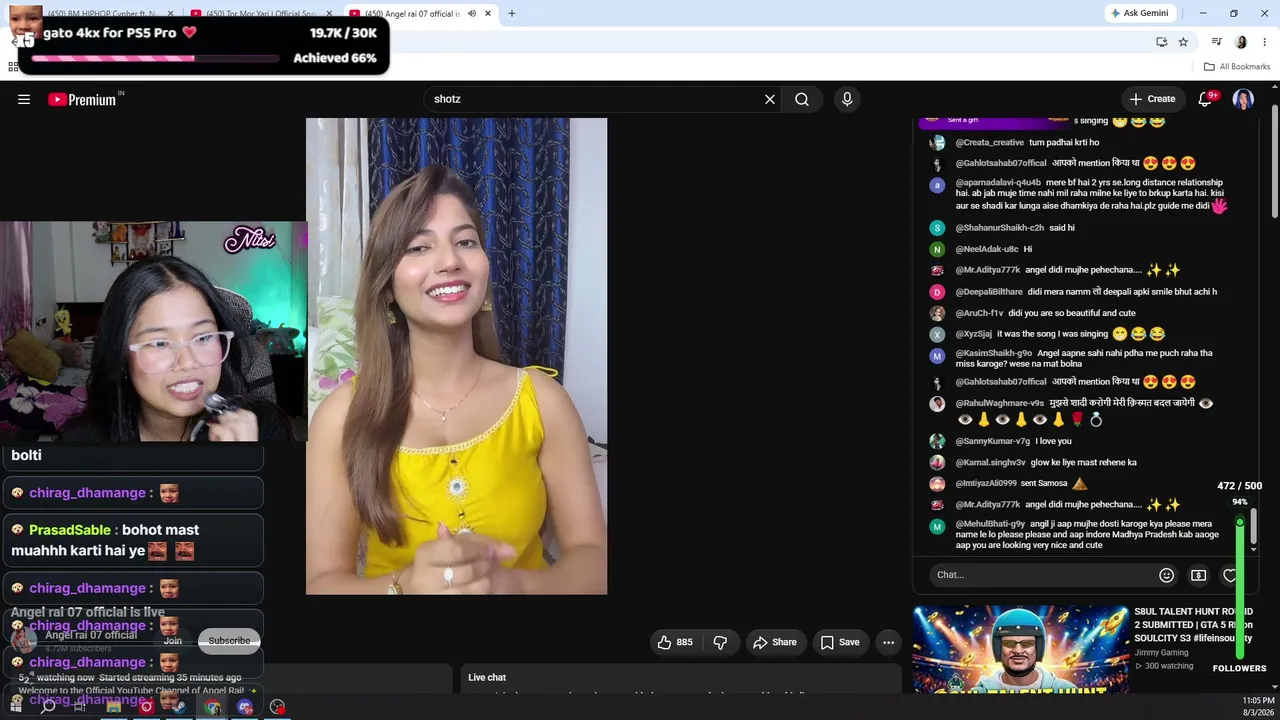Image resolution: width=1280 pixels, height=720 pixels.
Task: Open the taskbar clock showing 11:05 PM
Action: (1258, 706)
